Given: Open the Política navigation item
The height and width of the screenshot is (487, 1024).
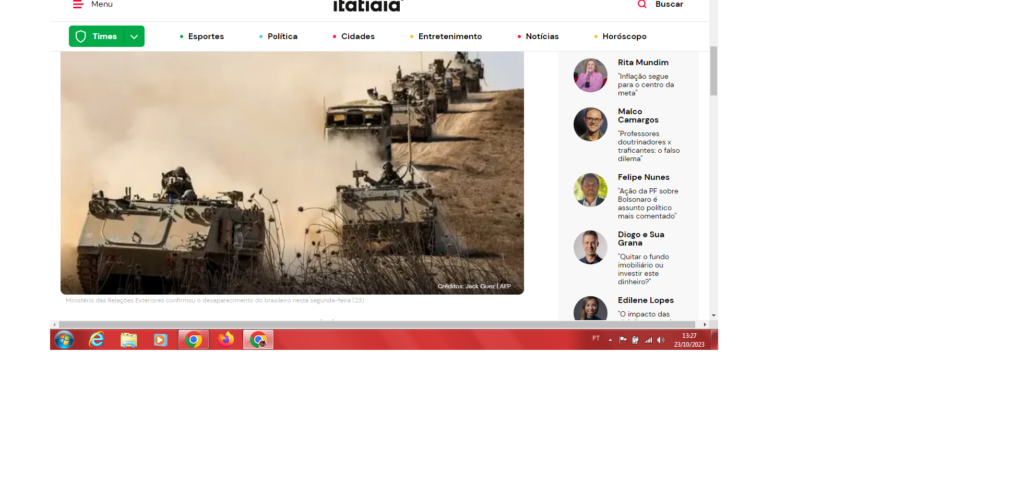Looking at the screenshot, I should click(x=282, y=37).
